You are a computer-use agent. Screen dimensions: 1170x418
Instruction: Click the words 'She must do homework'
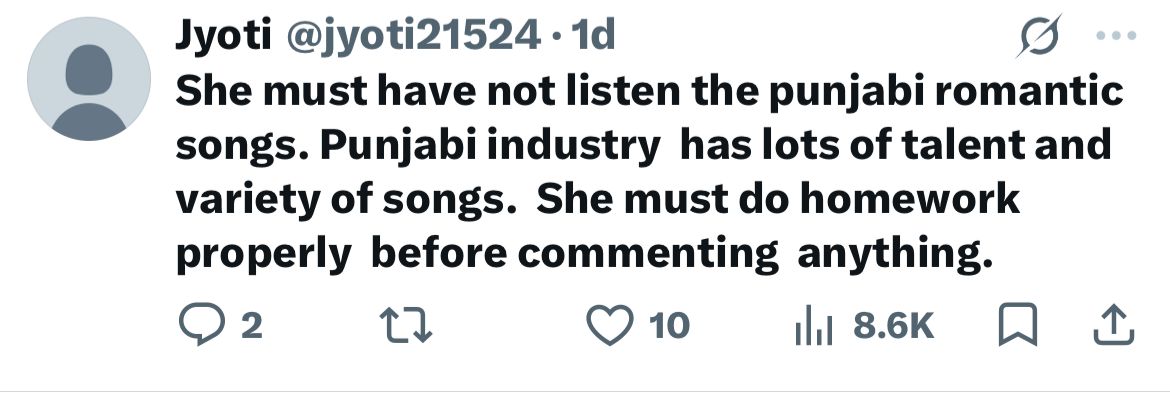pos(779,199)
